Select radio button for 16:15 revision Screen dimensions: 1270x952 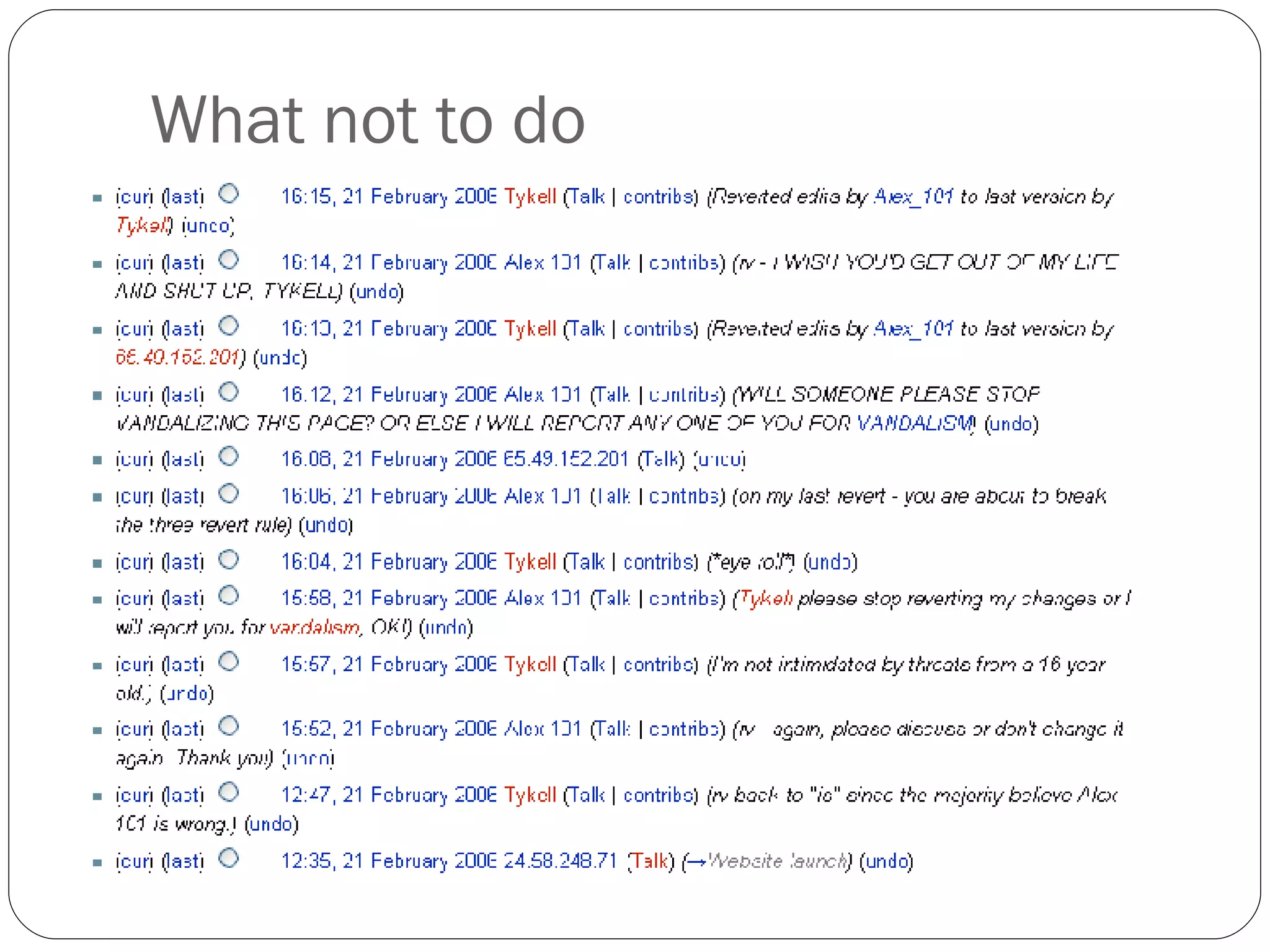click(x=229, y=194)
